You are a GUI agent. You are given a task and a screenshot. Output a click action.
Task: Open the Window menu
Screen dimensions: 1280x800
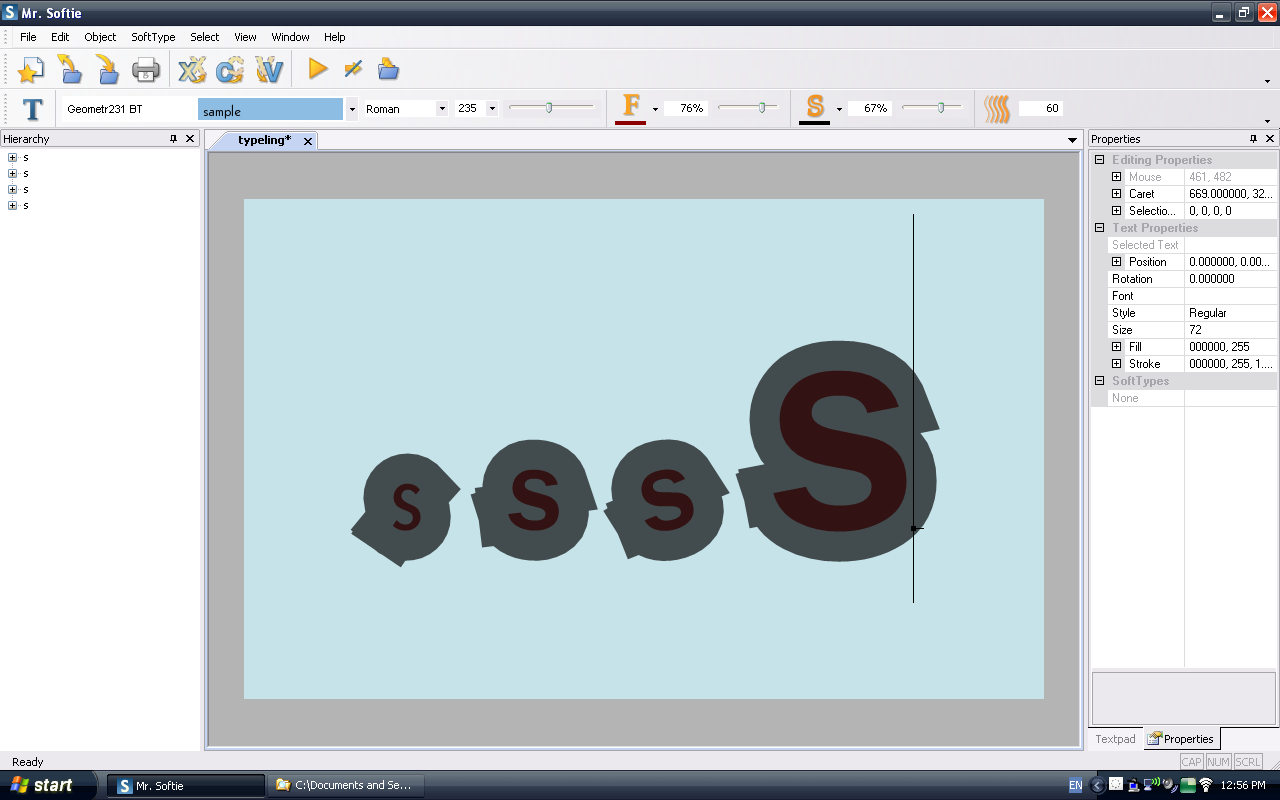tap(291, 37)
